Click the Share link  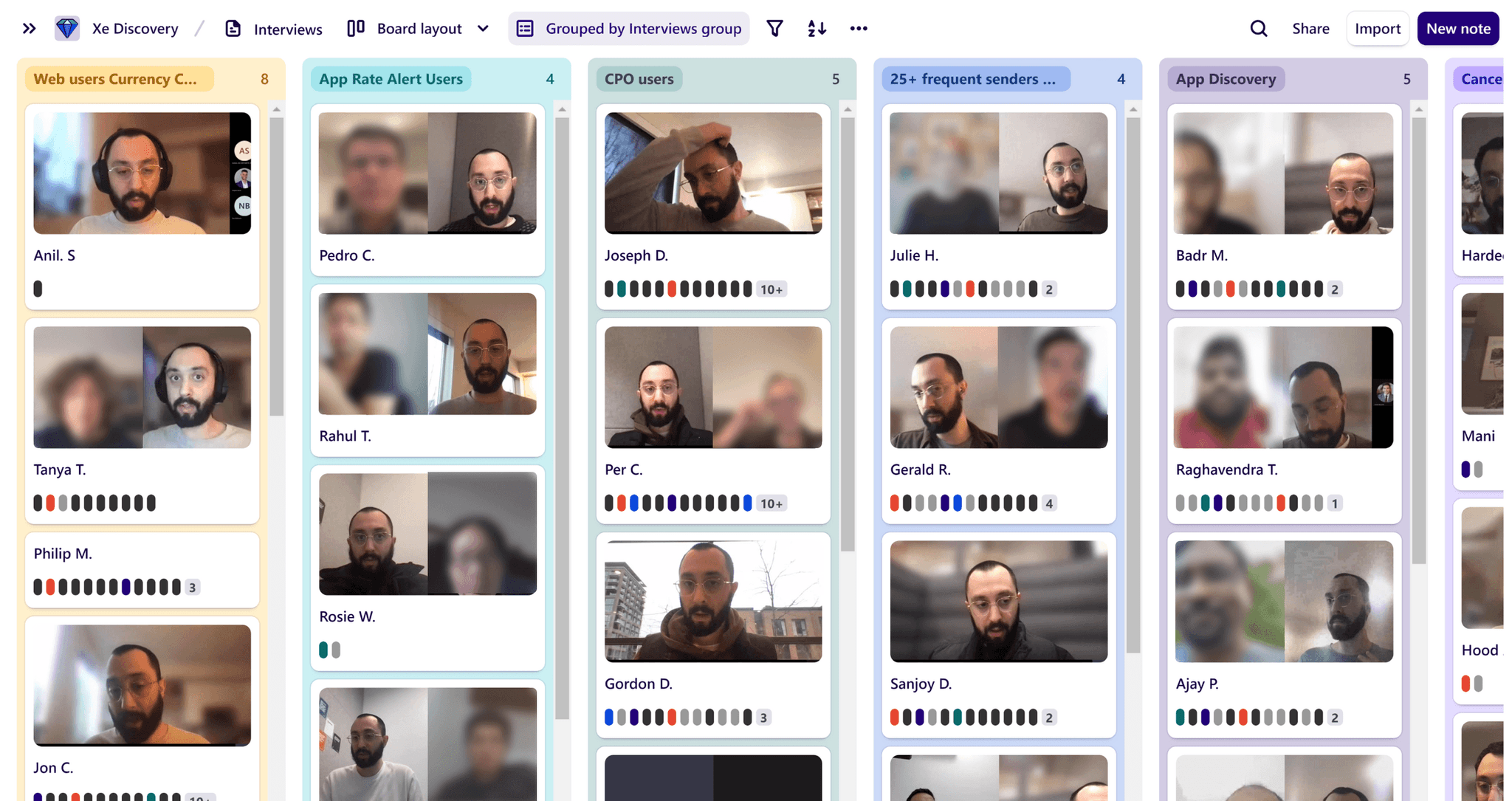(1310, 28)
